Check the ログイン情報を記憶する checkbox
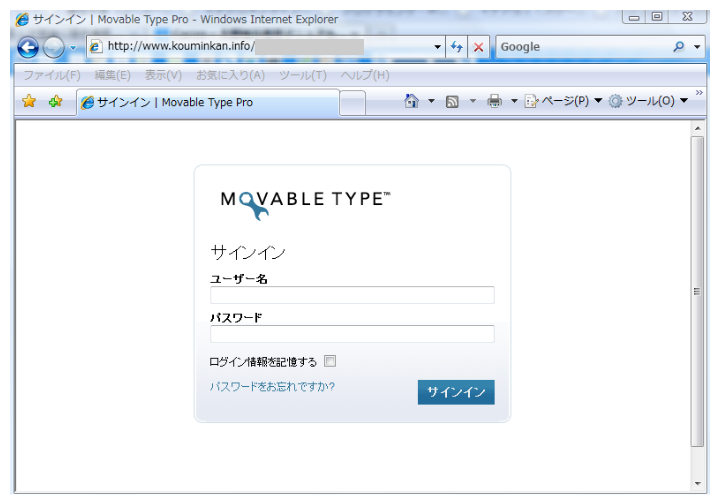The image size is (720, 504). 330,361
